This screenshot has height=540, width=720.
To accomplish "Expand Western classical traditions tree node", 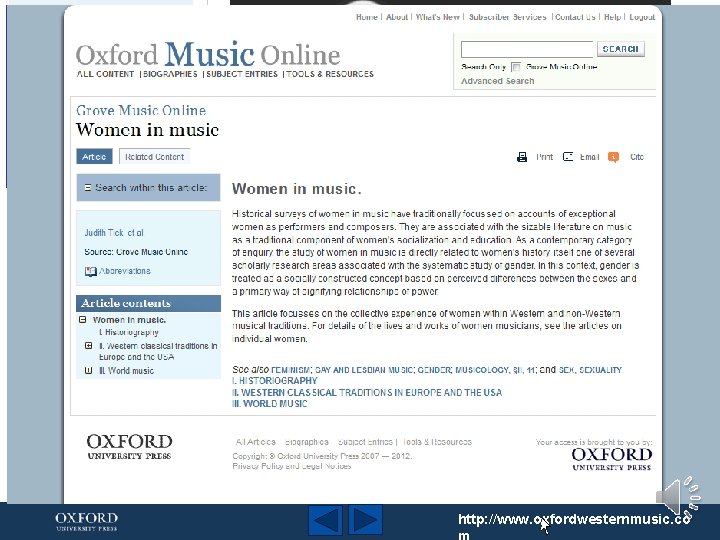I will pyautogui.click(x=89, y=345).
